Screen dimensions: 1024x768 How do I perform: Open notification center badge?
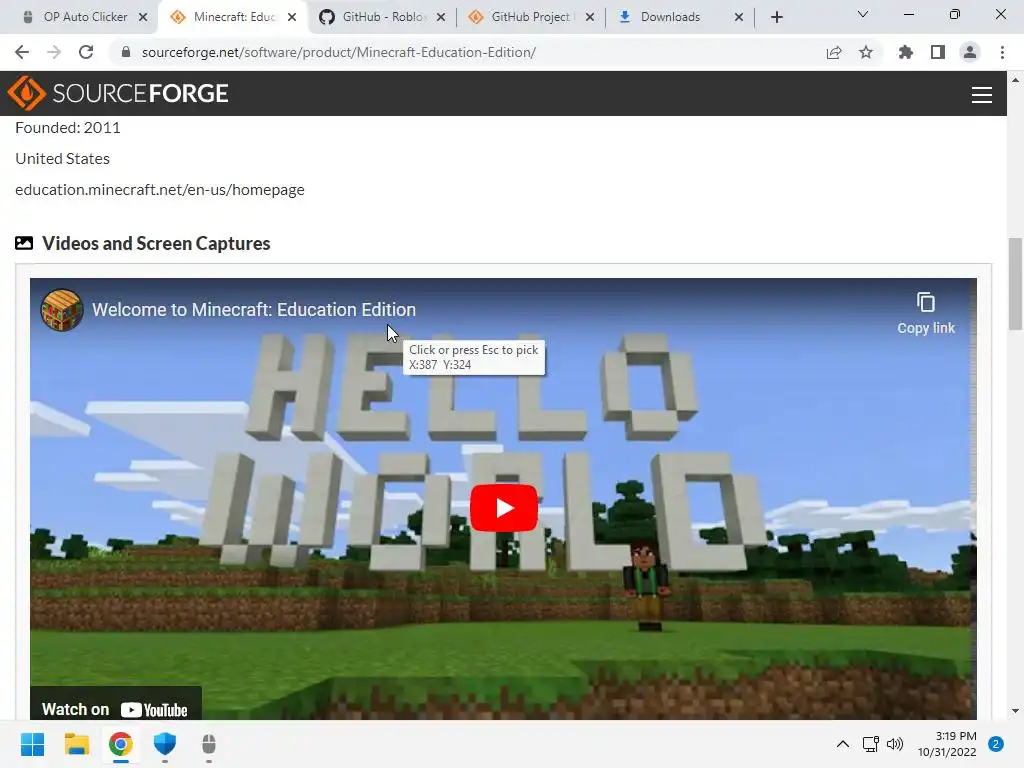pyautogui.click(x=996, y=744)
